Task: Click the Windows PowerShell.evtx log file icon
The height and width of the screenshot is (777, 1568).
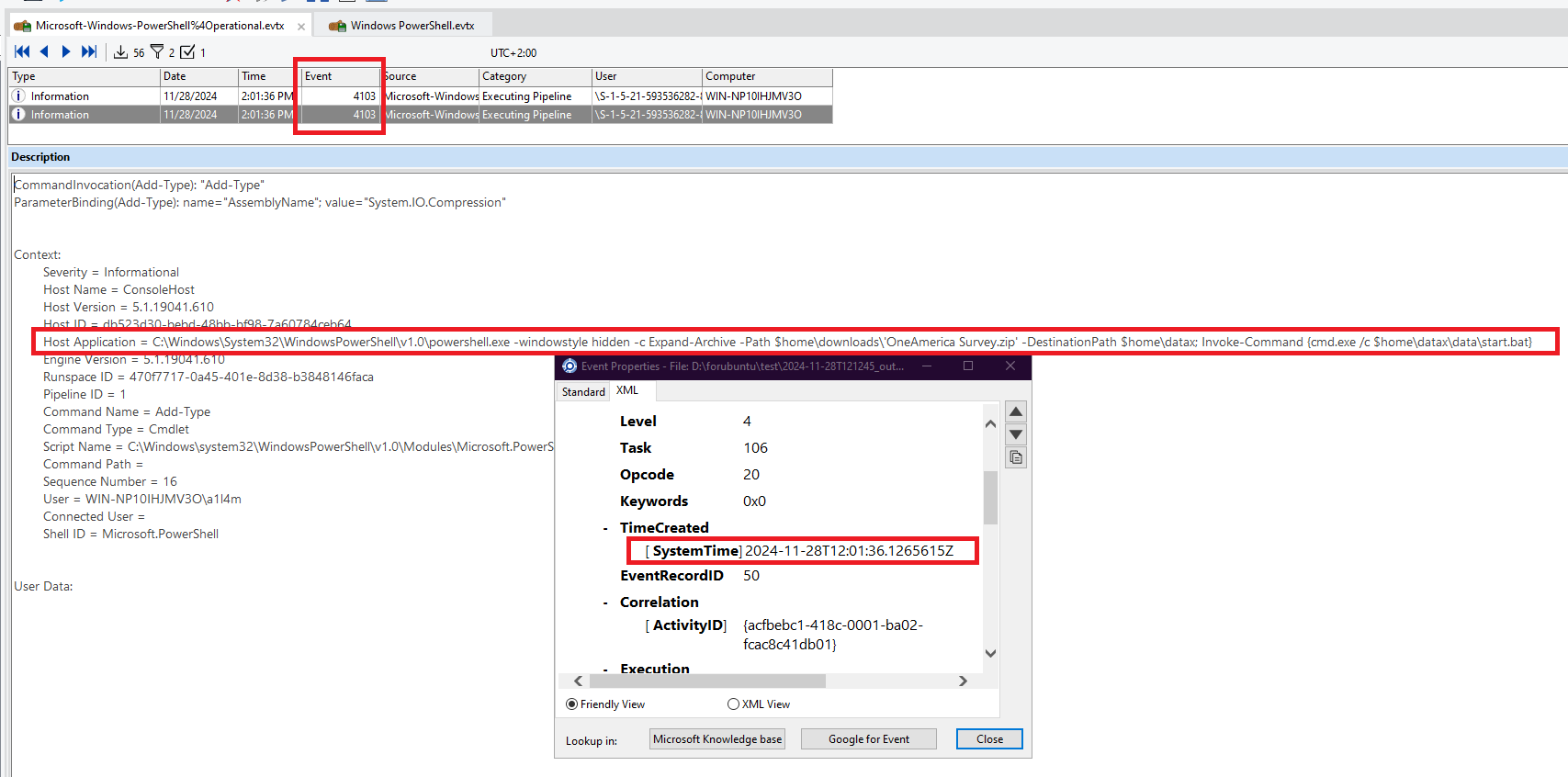Action: (x=337, y=26)
